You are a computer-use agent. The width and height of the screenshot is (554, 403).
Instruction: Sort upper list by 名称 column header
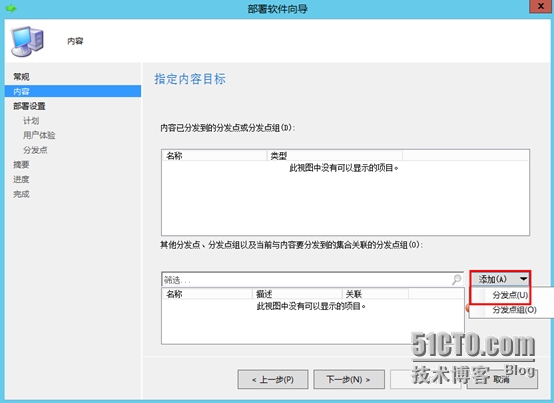pos(214,156)
